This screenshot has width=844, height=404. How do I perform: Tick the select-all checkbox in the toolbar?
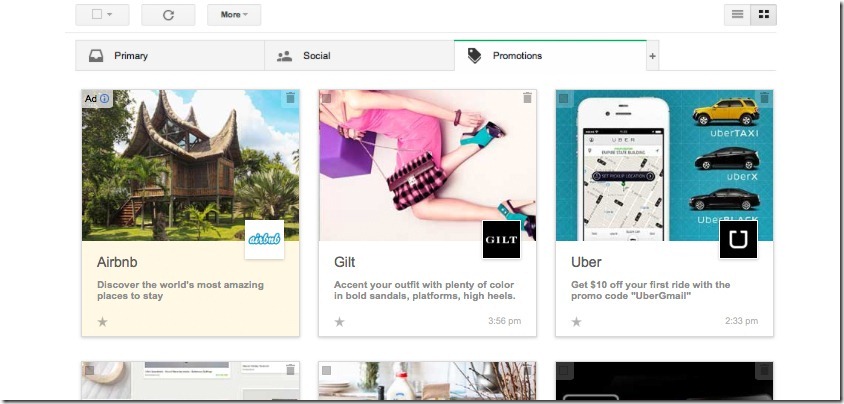tap(97, 15)
